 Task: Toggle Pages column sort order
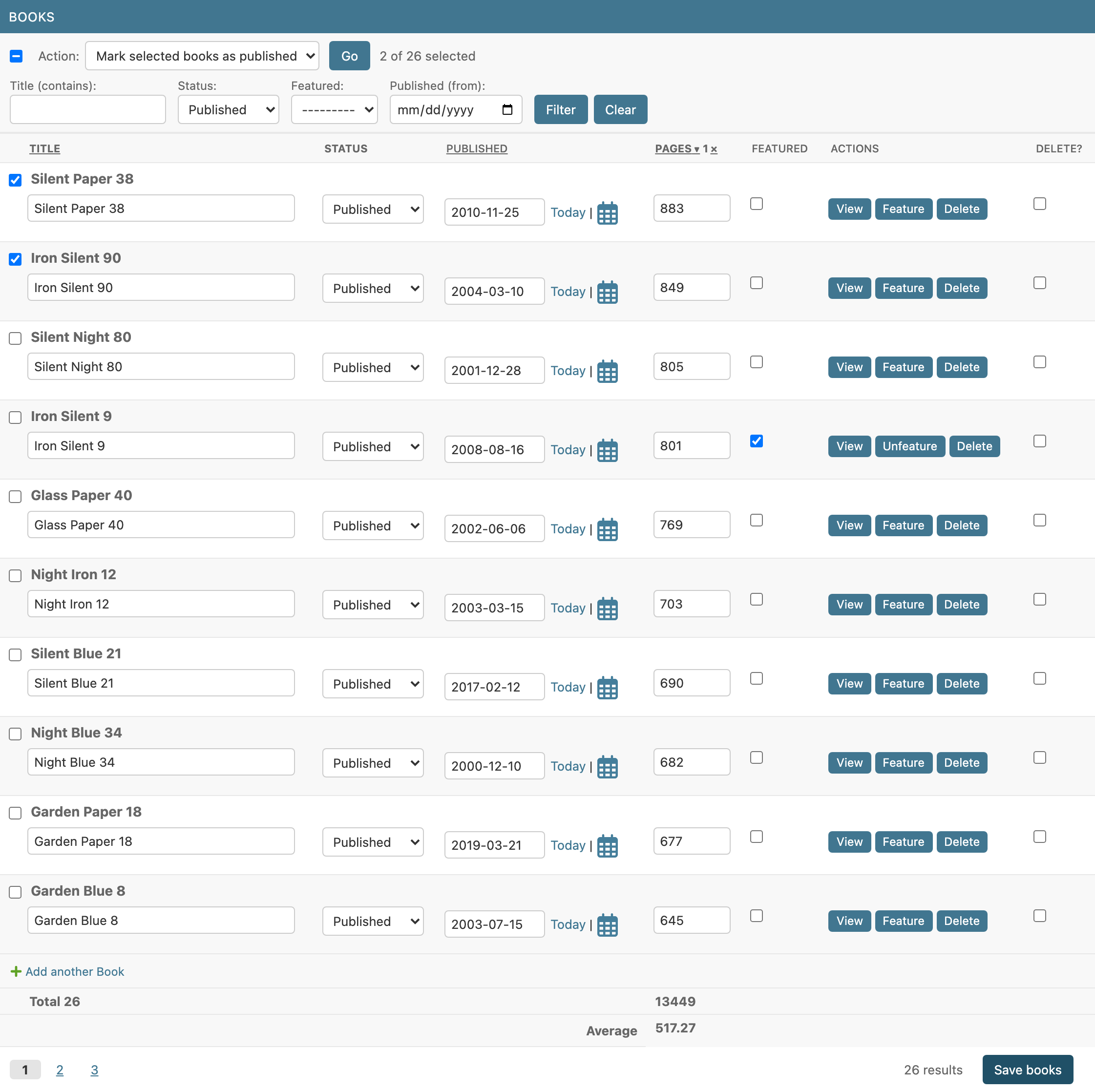(x=677, y=149)
